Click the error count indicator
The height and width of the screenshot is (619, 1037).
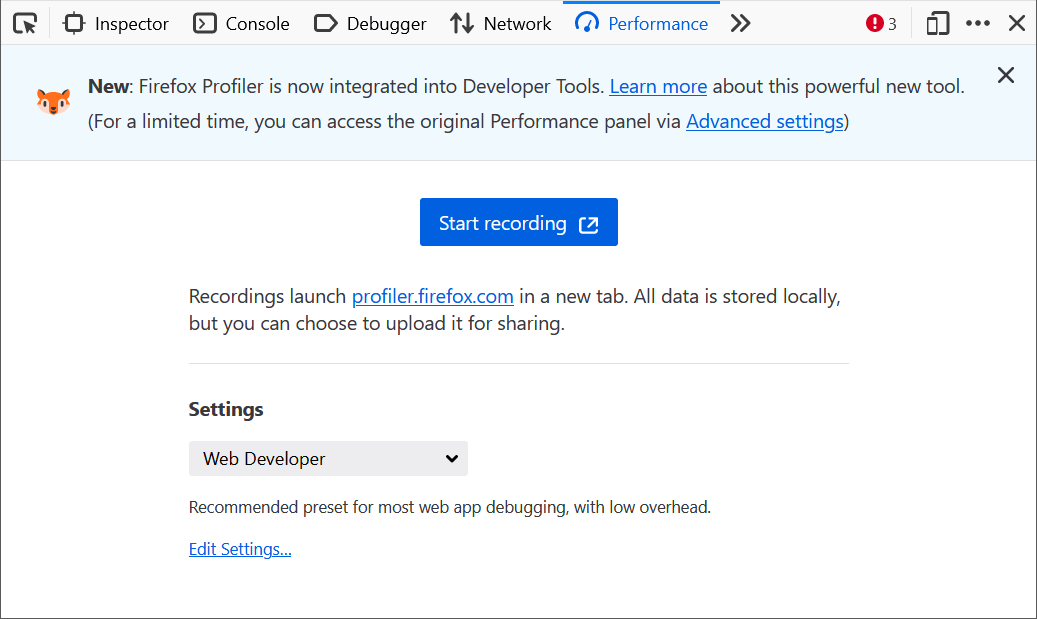(x=881, y=24)
